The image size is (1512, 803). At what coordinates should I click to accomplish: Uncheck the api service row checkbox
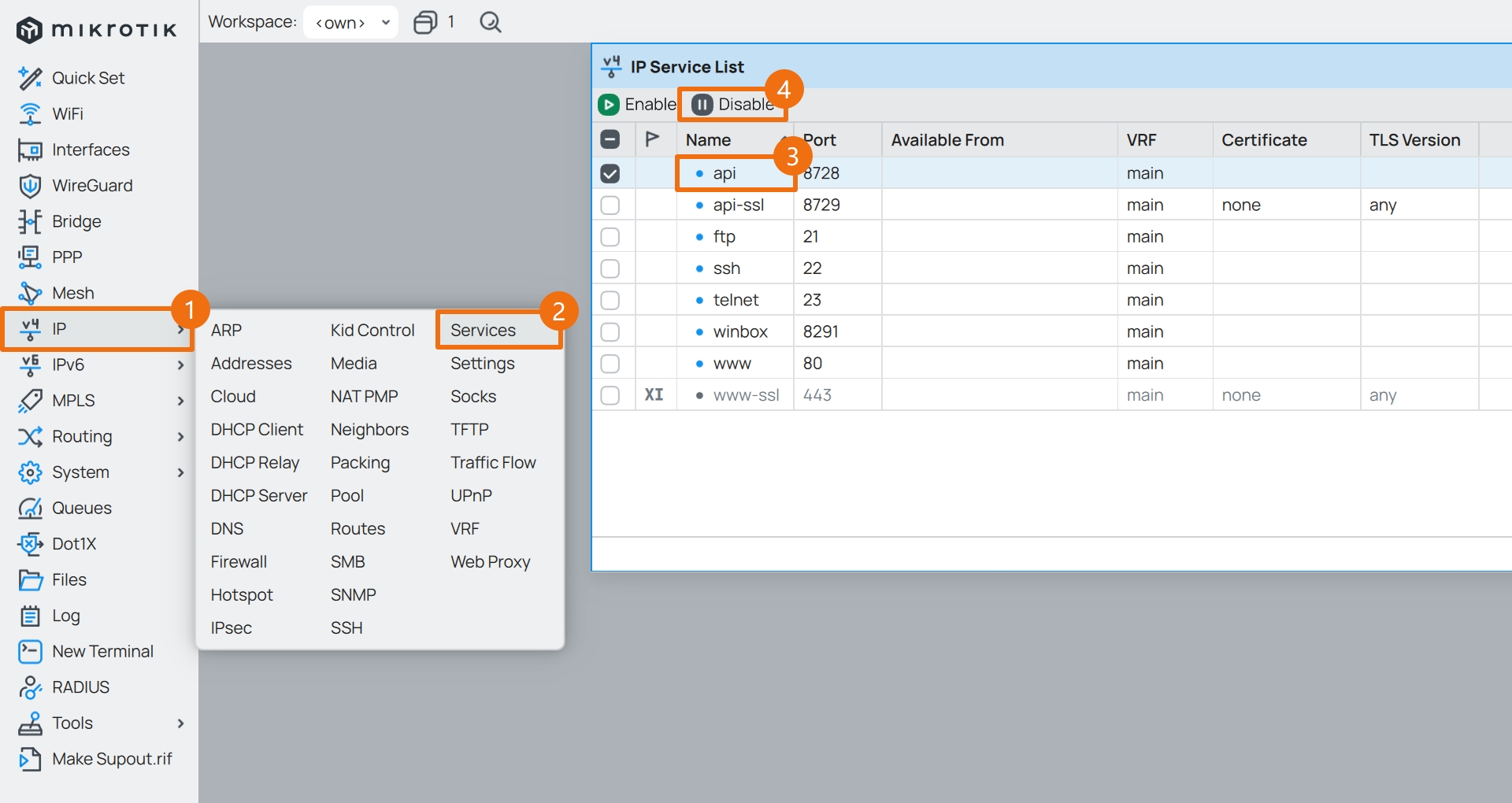(x=610, y=173)
